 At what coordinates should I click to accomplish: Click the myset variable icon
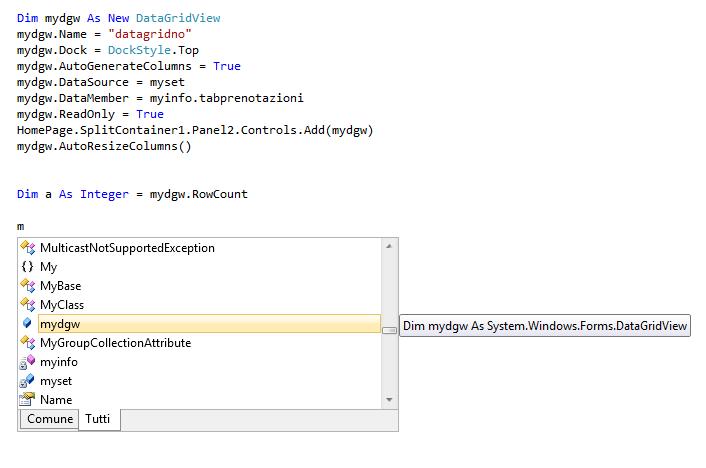27,381
